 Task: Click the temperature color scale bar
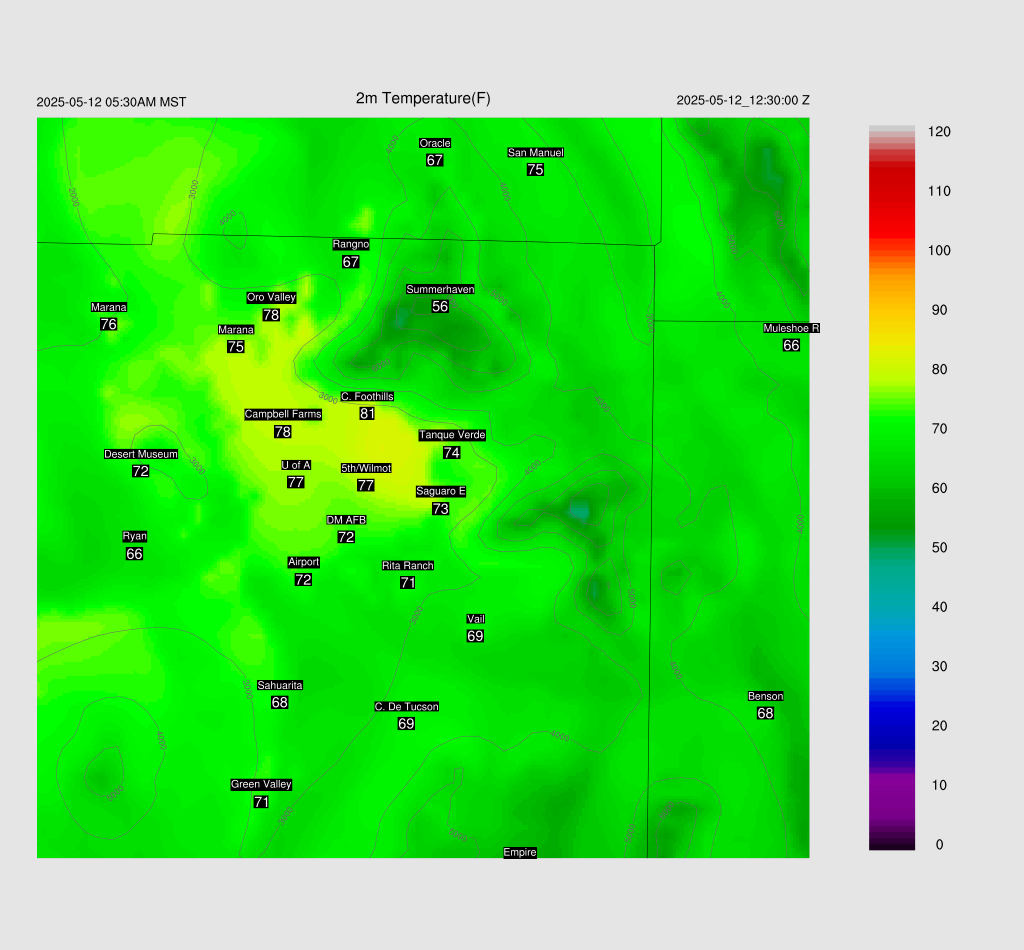click(891, 488)
